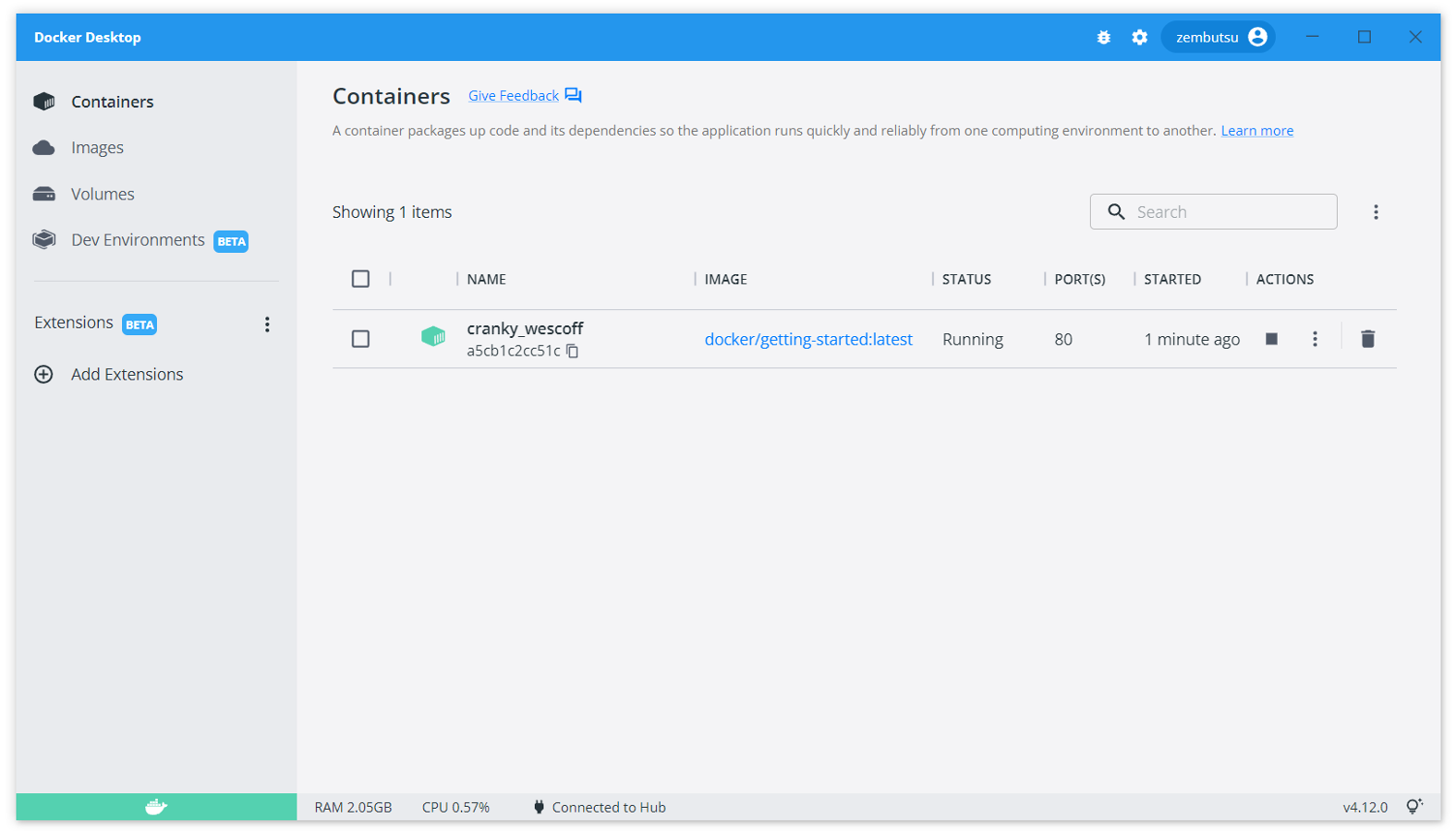Click the Give Feedback chat icon

click(x=574, y=96)
